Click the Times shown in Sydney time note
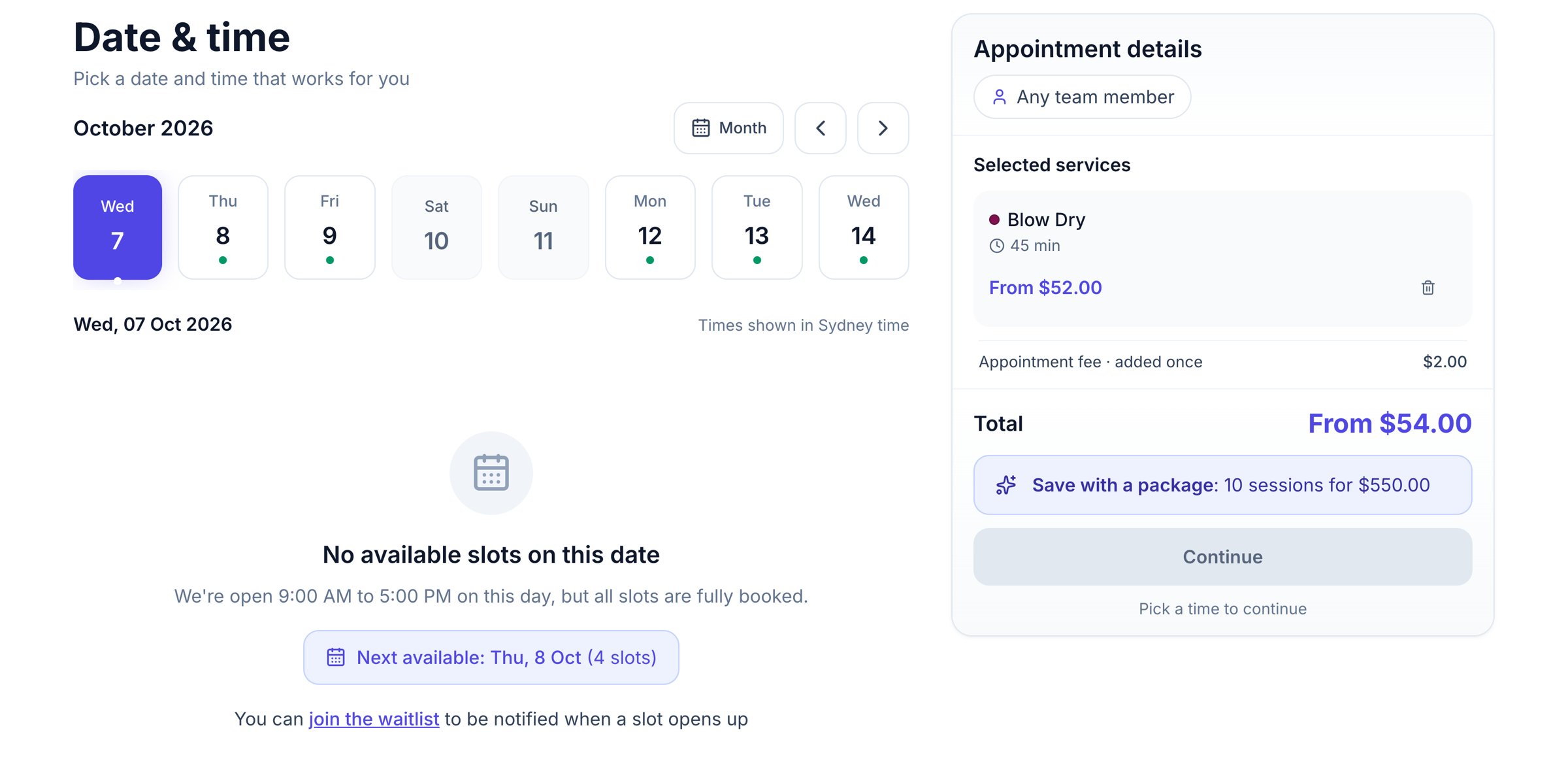1568x766 pixels. 804,325
